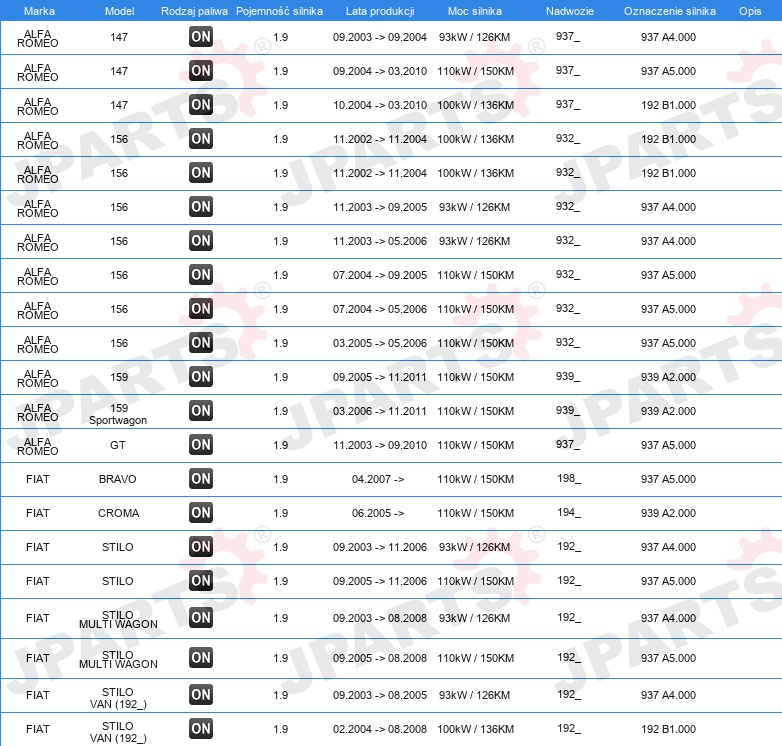The width and height of the screenshot is (782, 746).
Task: Click ON badge for STILO VAN 100kW row
Action: click(201, 729)
